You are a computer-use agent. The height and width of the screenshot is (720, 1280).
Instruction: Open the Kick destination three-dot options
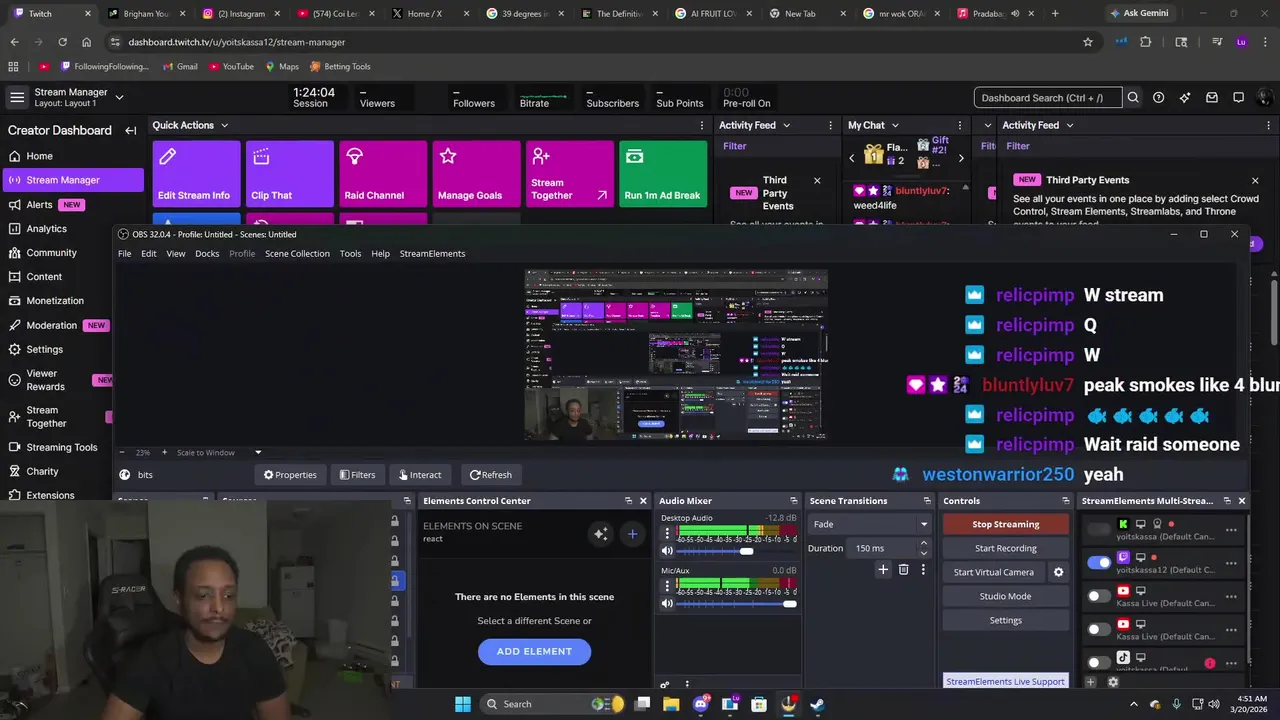pos(1231,530)
